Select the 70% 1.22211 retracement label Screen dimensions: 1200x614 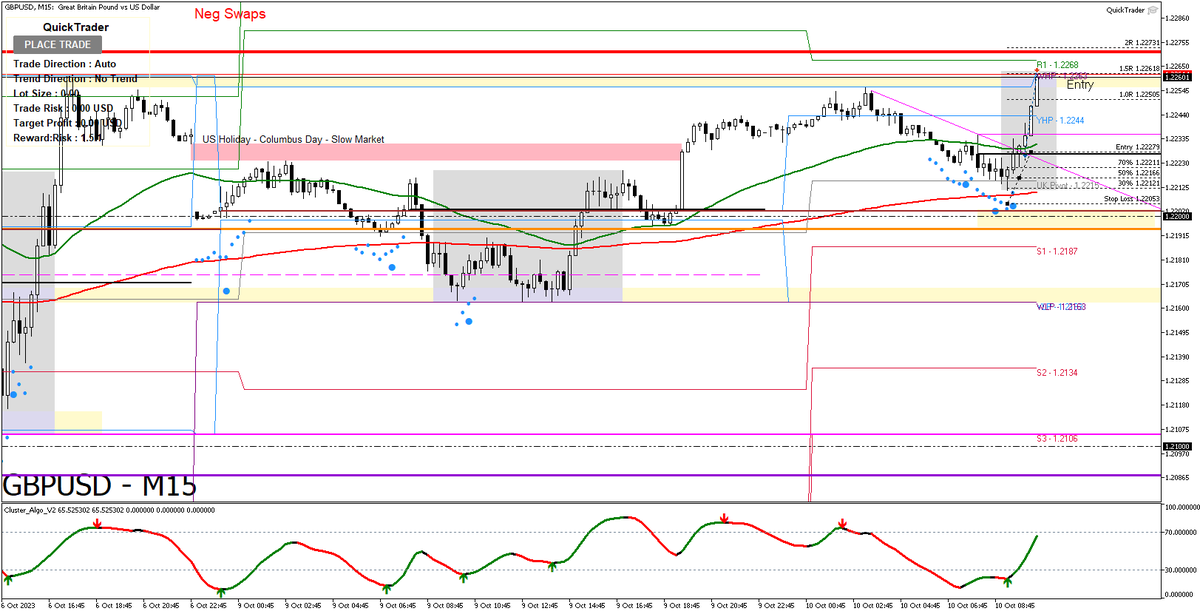tap(1140, 162)
